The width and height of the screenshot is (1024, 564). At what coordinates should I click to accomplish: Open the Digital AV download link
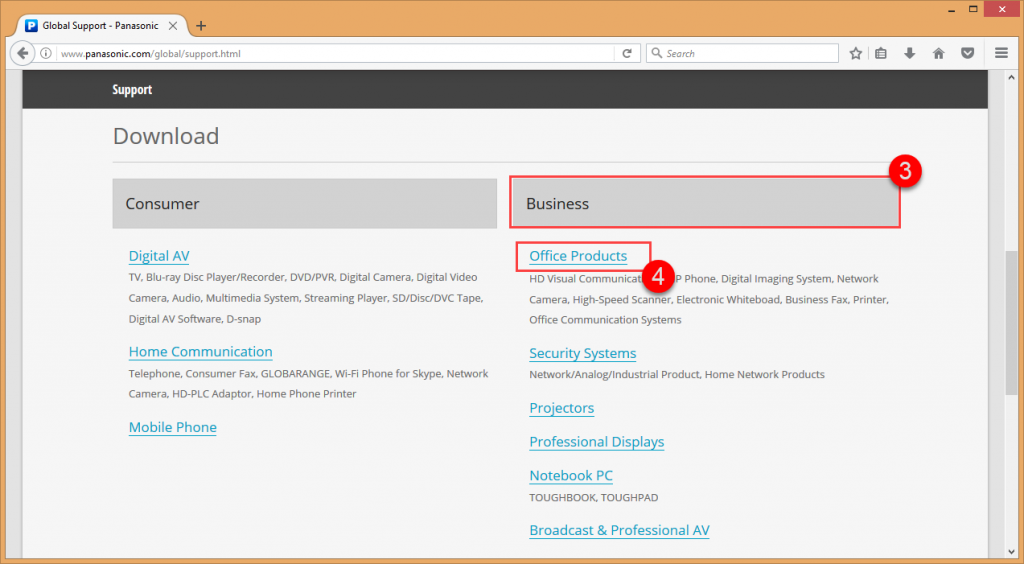(x=159, y=256)
